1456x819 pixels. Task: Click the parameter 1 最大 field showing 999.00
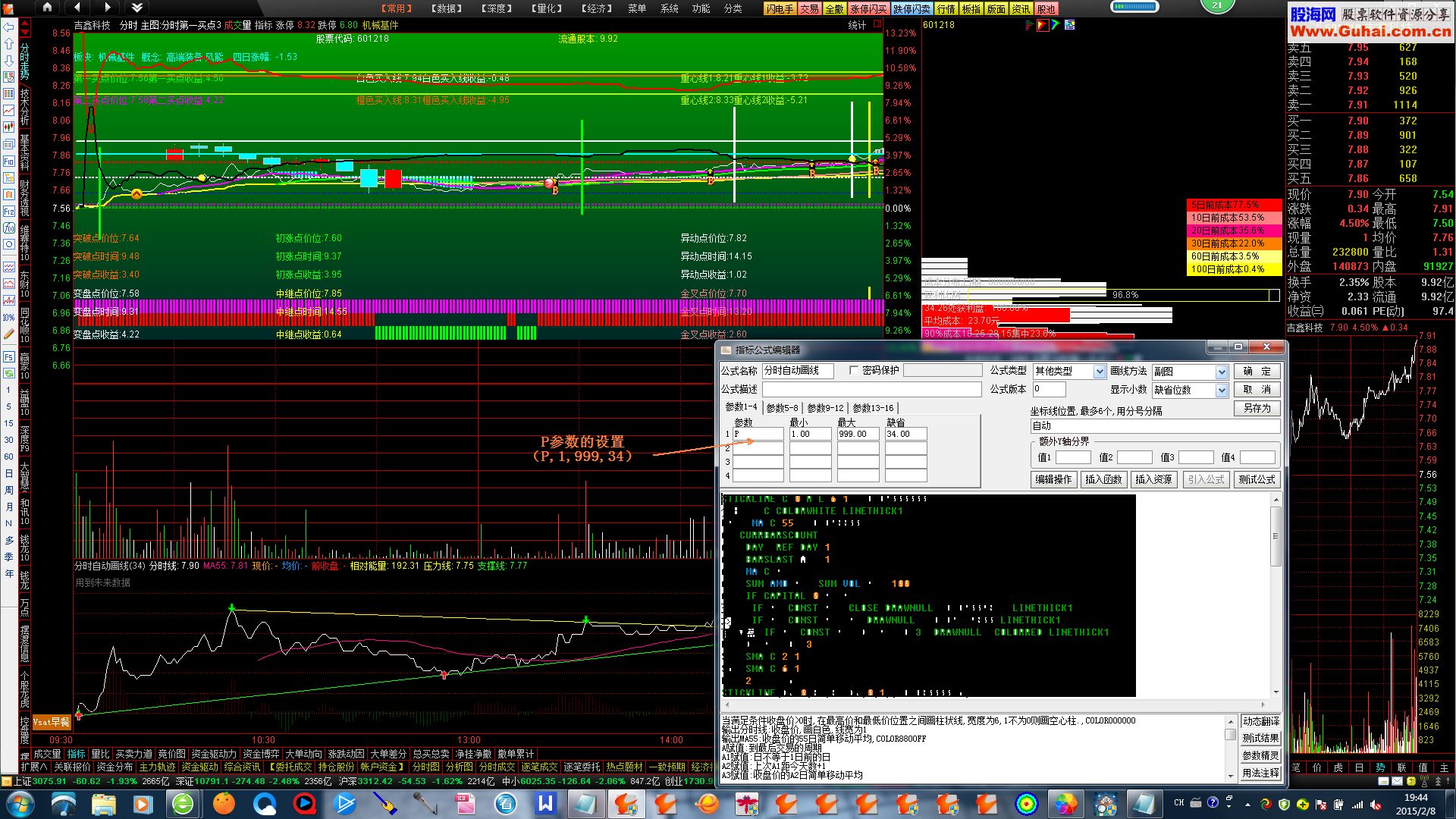pyautogui.click(x=858, y=435)
